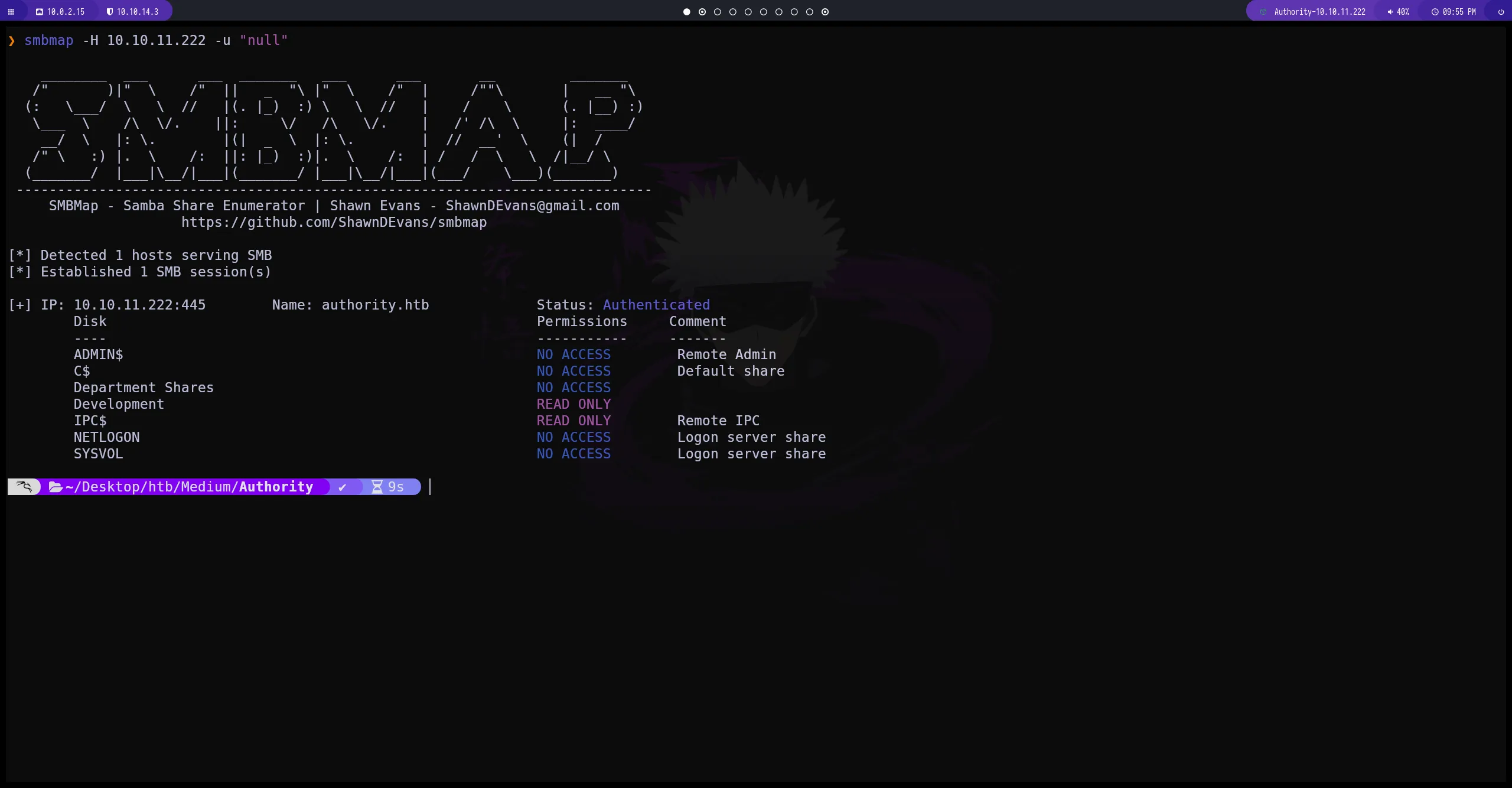
Task: Click the clock 09:55 PM icon
Action: pyautogui.click(x=1435, y=12)
